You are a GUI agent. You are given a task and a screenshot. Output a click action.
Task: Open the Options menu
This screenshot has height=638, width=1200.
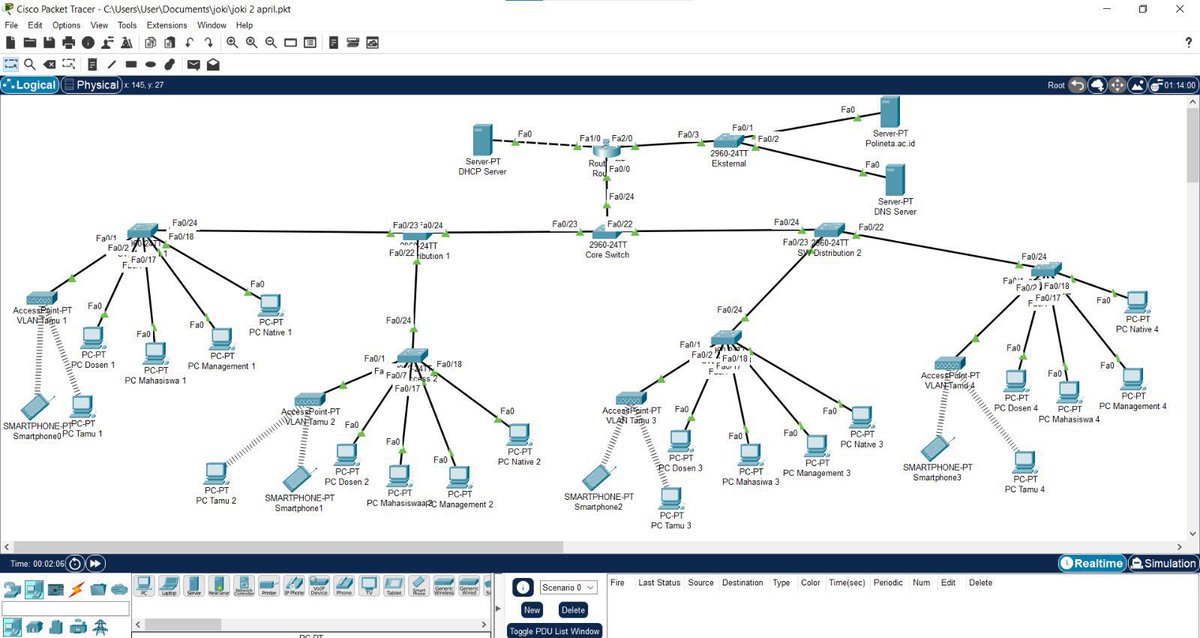(x=67, y=25)
